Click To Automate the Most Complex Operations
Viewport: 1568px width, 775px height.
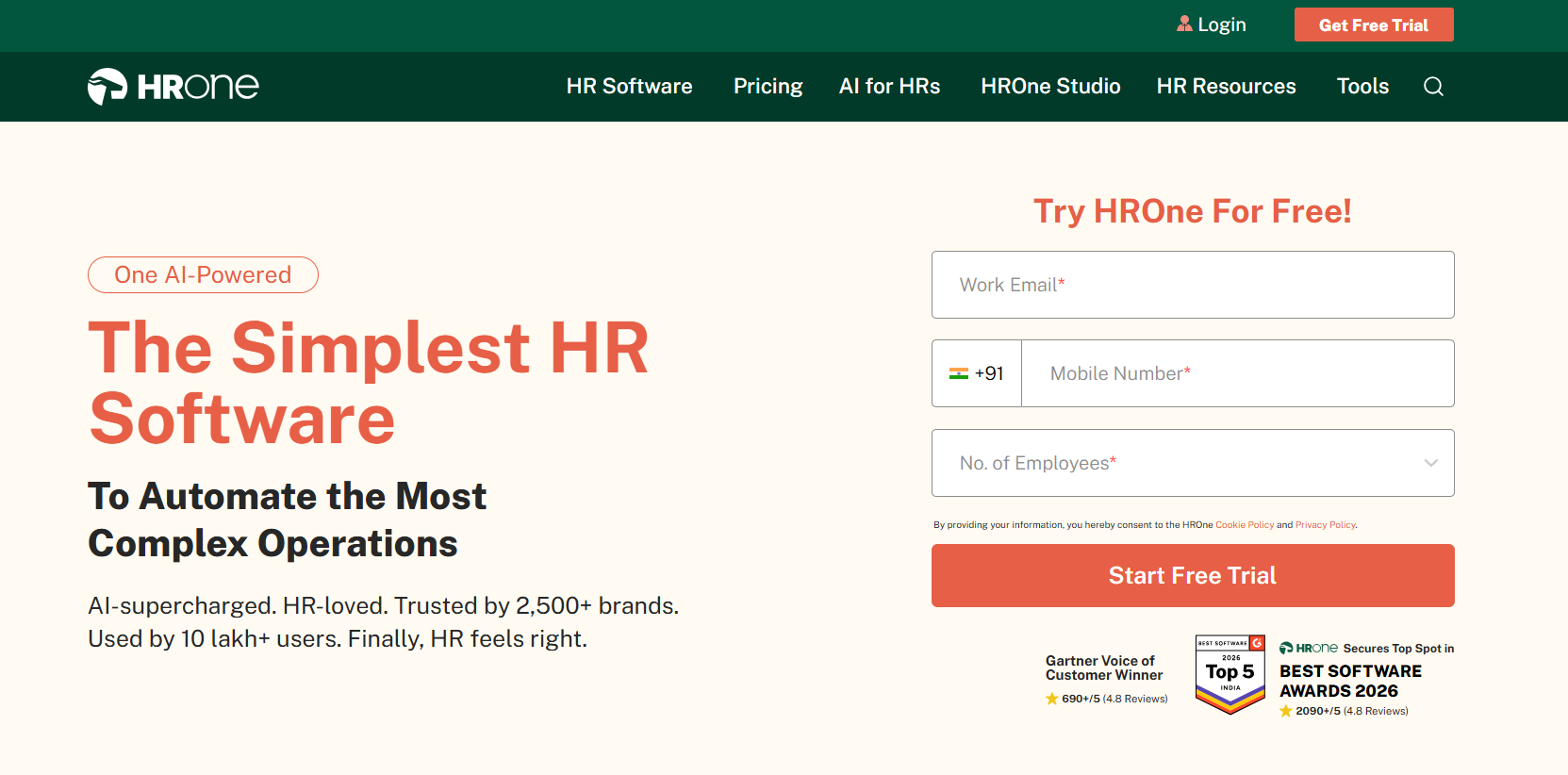pyautogui.click(x=288, y=519)
